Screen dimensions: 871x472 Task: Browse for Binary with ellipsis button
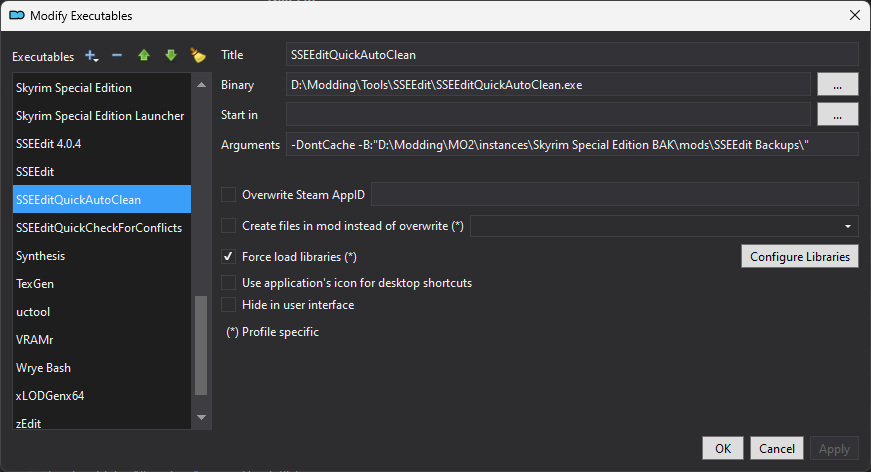[x=838, y=84]
